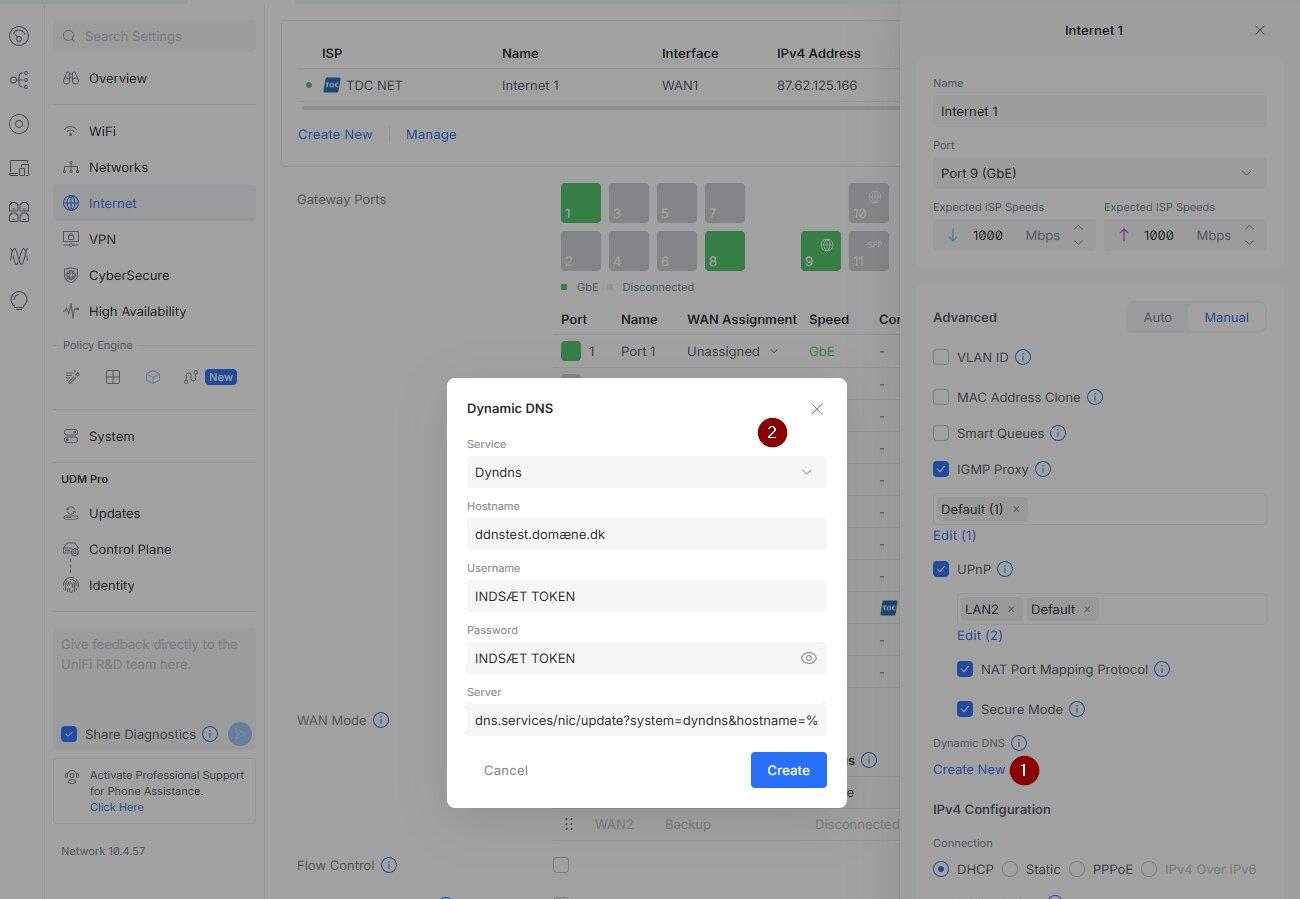1300x899 pixels.
Task: Open the Topology icon in left rail
Action: (x=19, y=80)
